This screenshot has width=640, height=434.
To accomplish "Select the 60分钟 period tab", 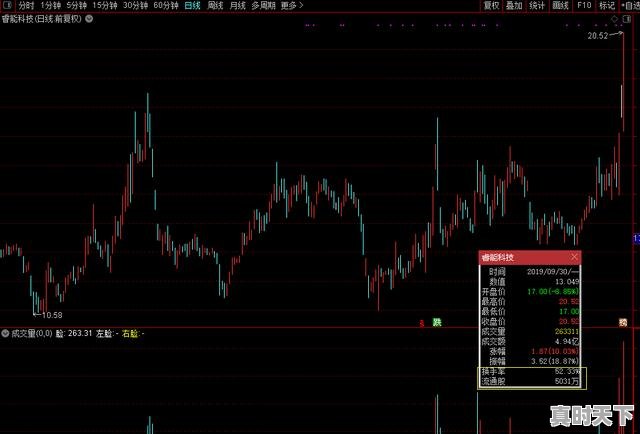I will coord(166,6).
